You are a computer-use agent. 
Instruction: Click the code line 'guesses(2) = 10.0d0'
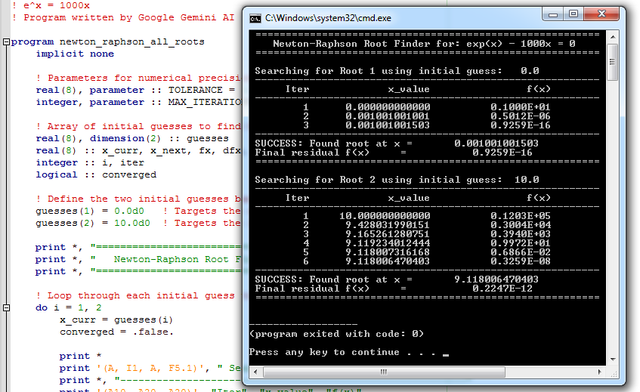(x=93, y=223)
